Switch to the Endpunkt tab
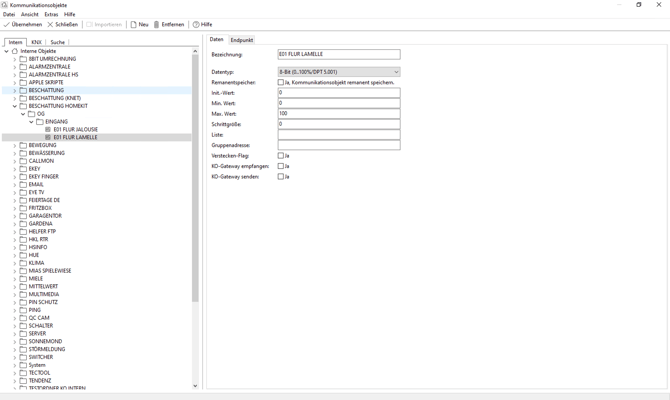The height and width of the screenshot is (400, 670). [242, 40]
